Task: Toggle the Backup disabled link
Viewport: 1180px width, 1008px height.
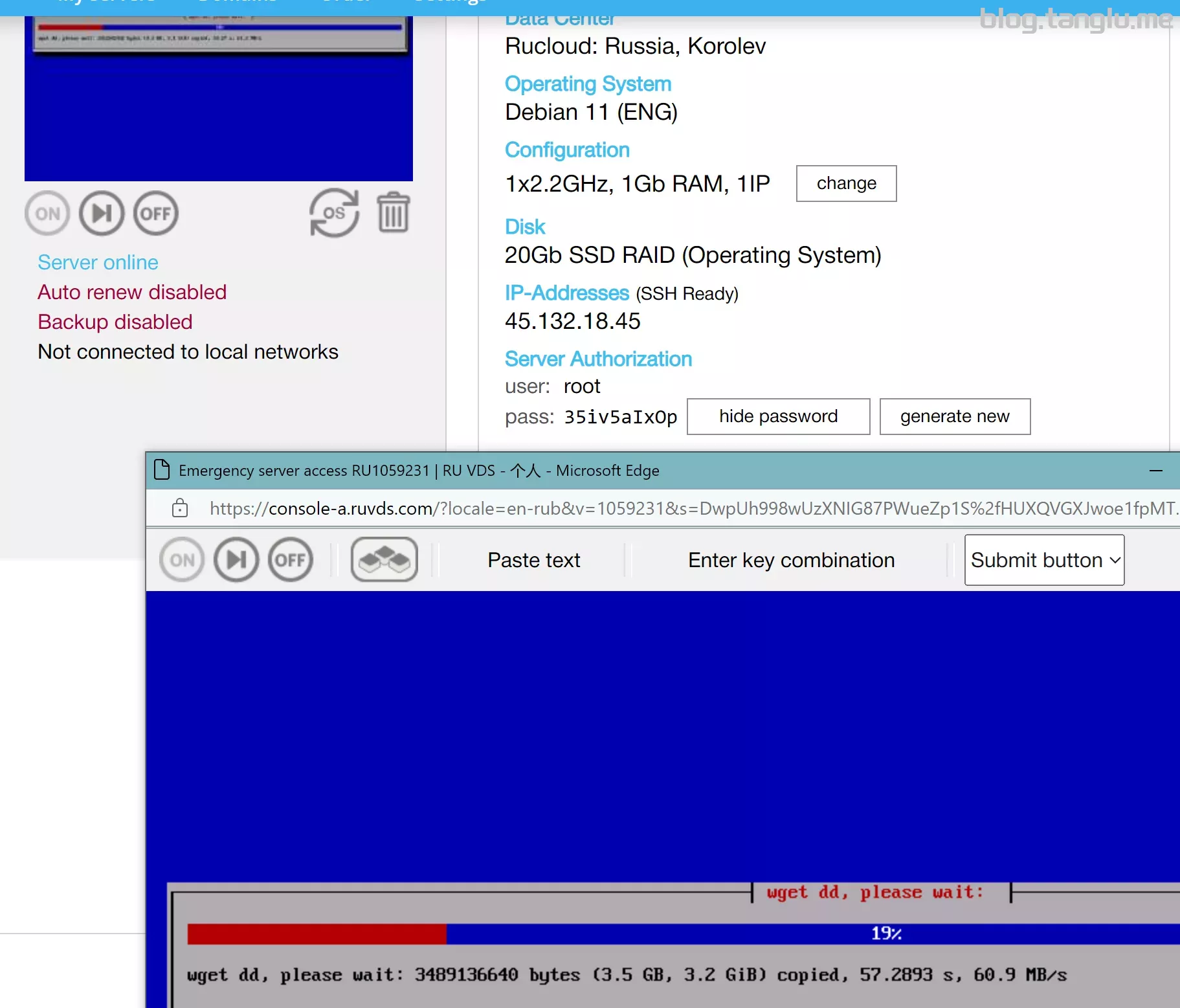Action: tap(115, 322)
